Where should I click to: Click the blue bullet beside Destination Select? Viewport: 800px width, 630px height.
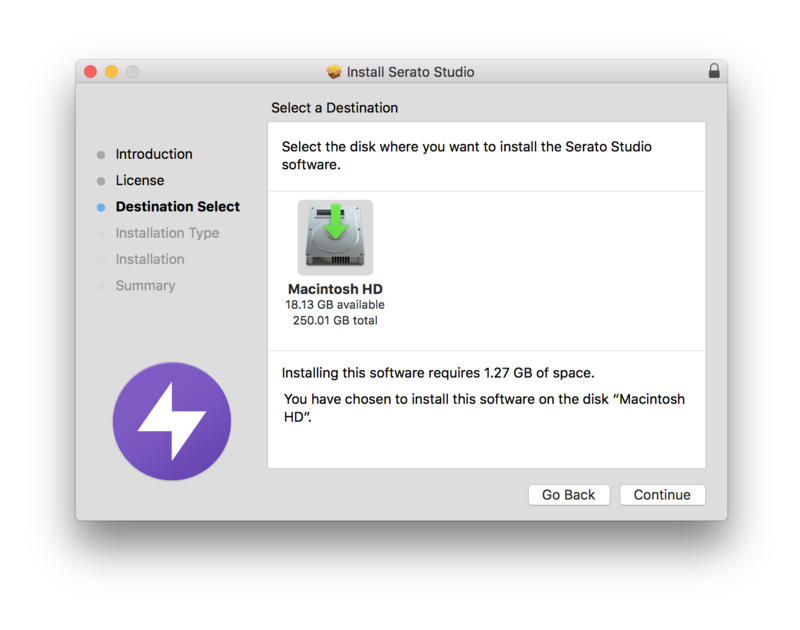point(100,207)
